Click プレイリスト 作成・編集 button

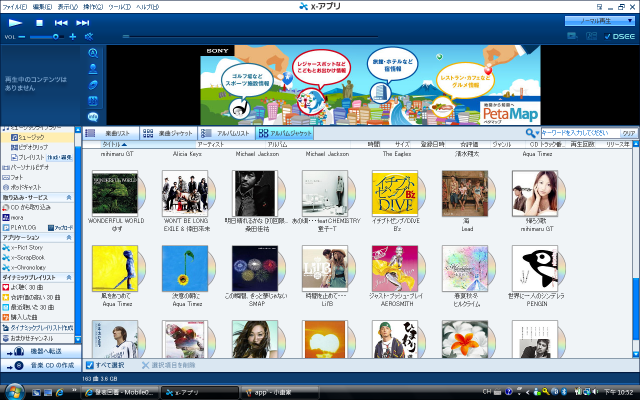60,158
